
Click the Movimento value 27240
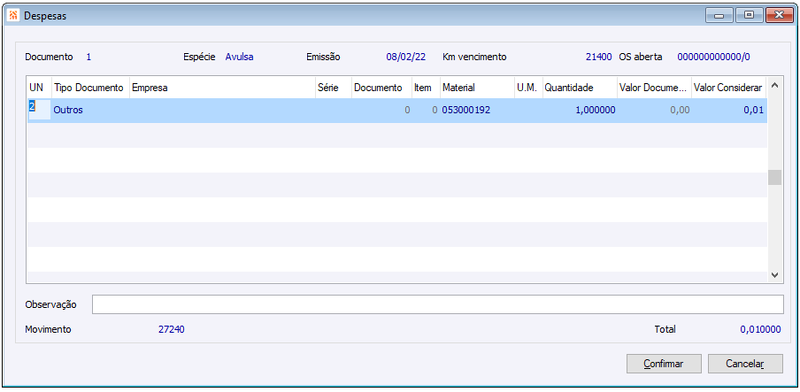[x=171, y=329]
